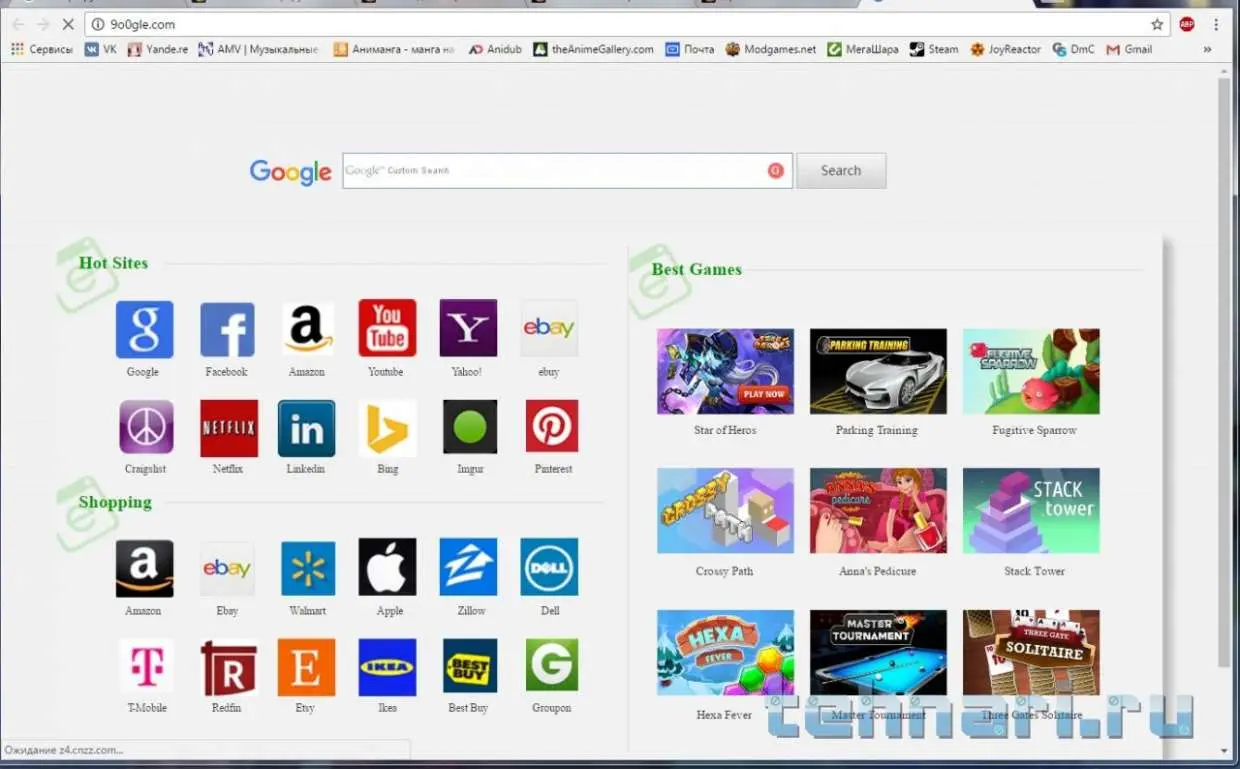Click the Google logo beside search

[291, 172]
